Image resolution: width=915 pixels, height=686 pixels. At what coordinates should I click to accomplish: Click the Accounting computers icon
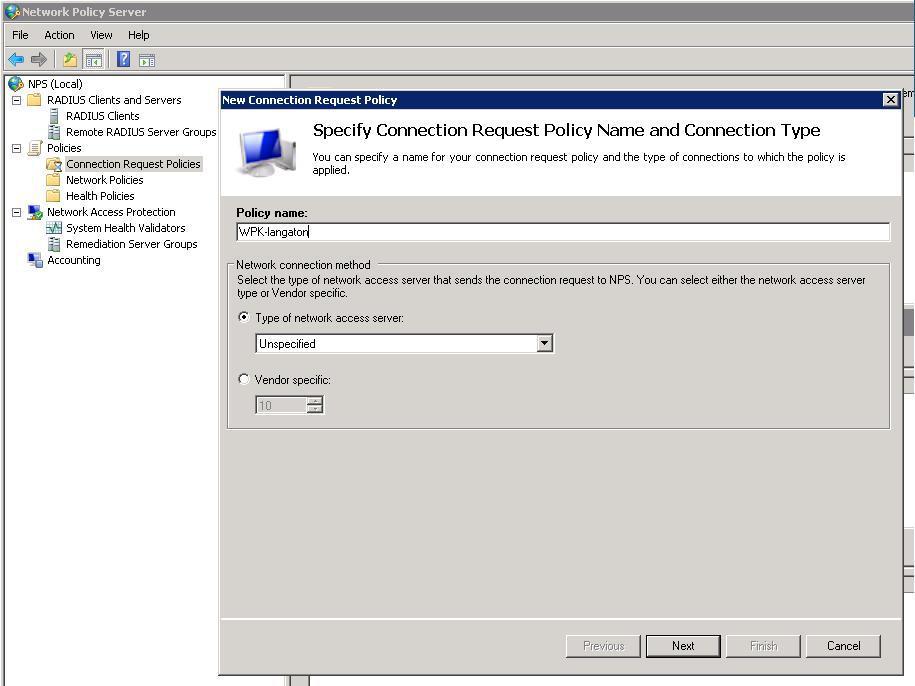[x=35, y=260]
